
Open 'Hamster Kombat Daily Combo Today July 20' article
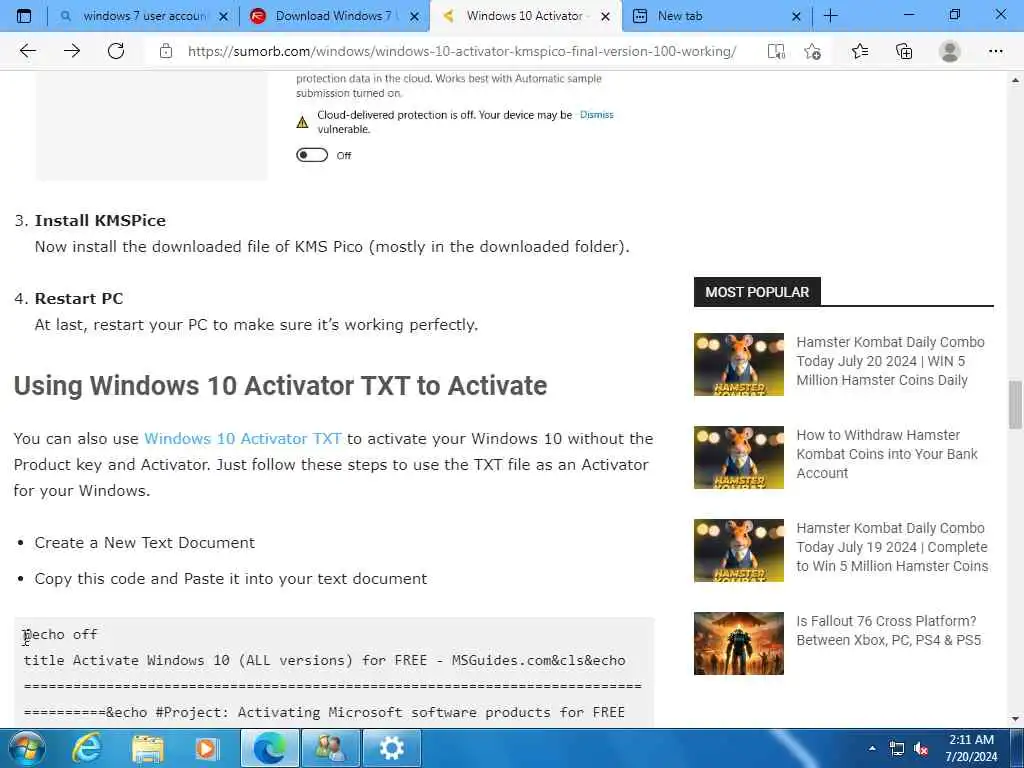coord(890,360)
